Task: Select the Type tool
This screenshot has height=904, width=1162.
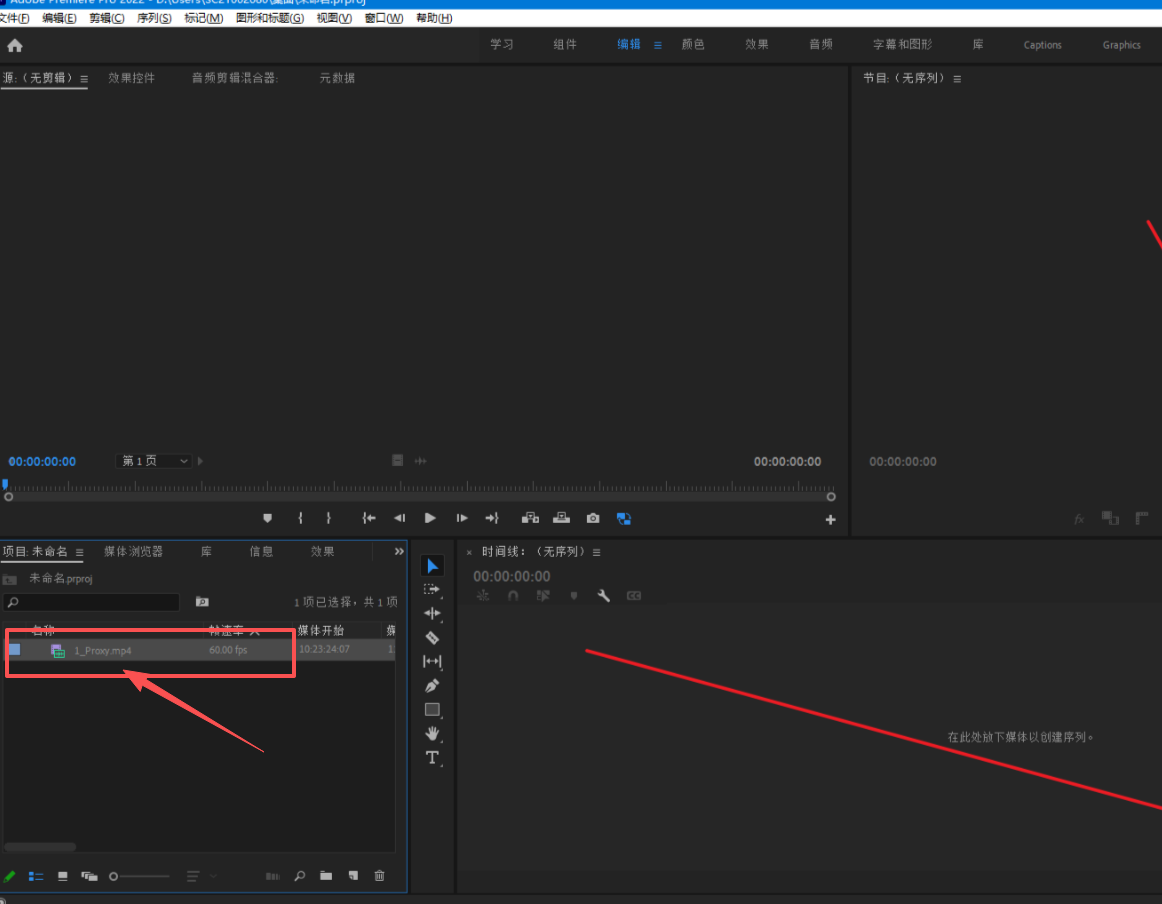Action: (432, 758)
